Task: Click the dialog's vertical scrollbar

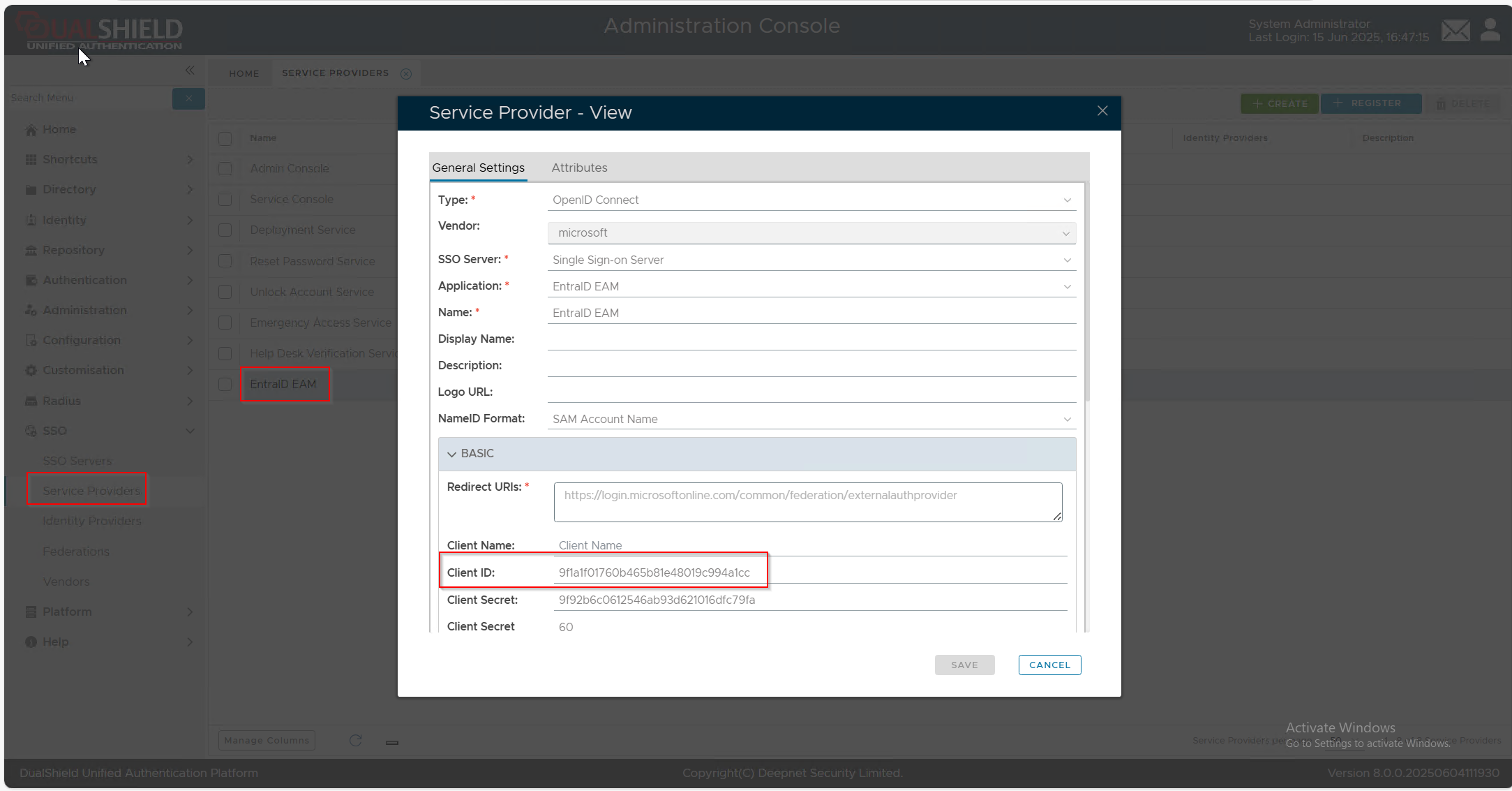Action: pyautogui.click(x=1087, y=293)
